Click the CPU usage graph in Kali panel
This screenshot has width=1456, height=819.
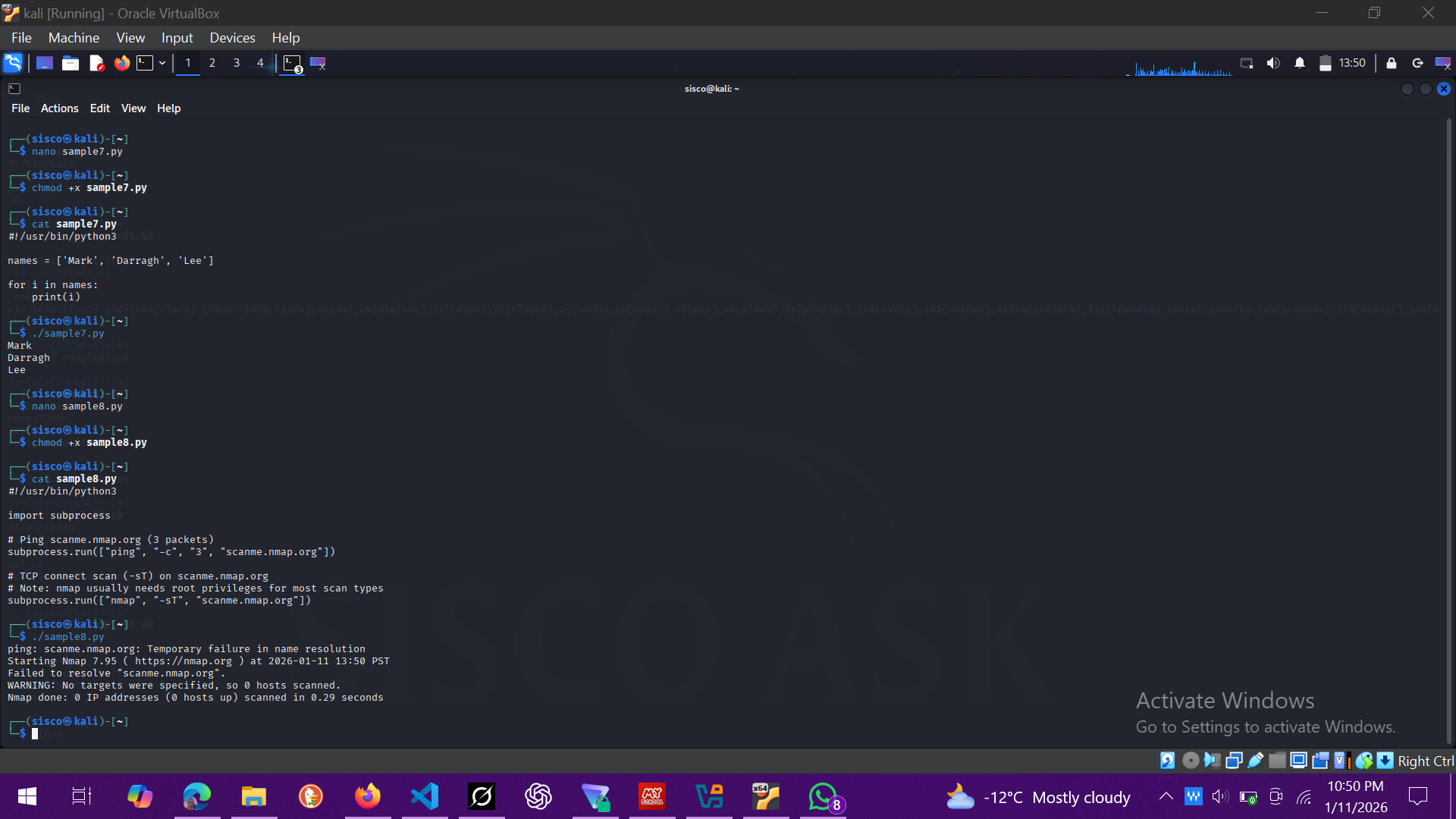click(x=1183, y=67)
